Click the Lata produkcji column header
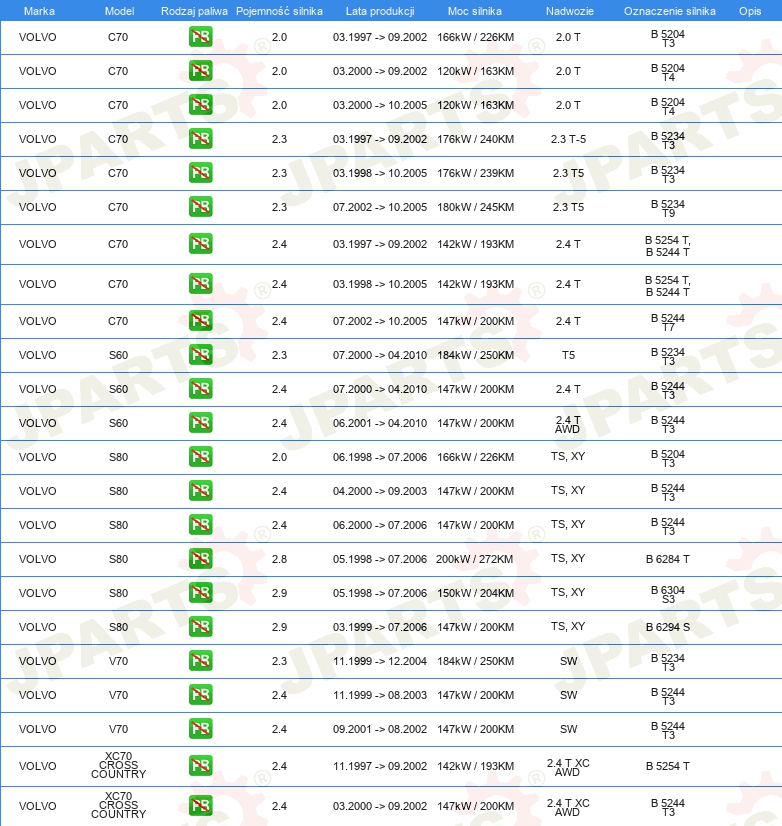Viewport: 782px width, 826px height. click(x=380, y=11)
